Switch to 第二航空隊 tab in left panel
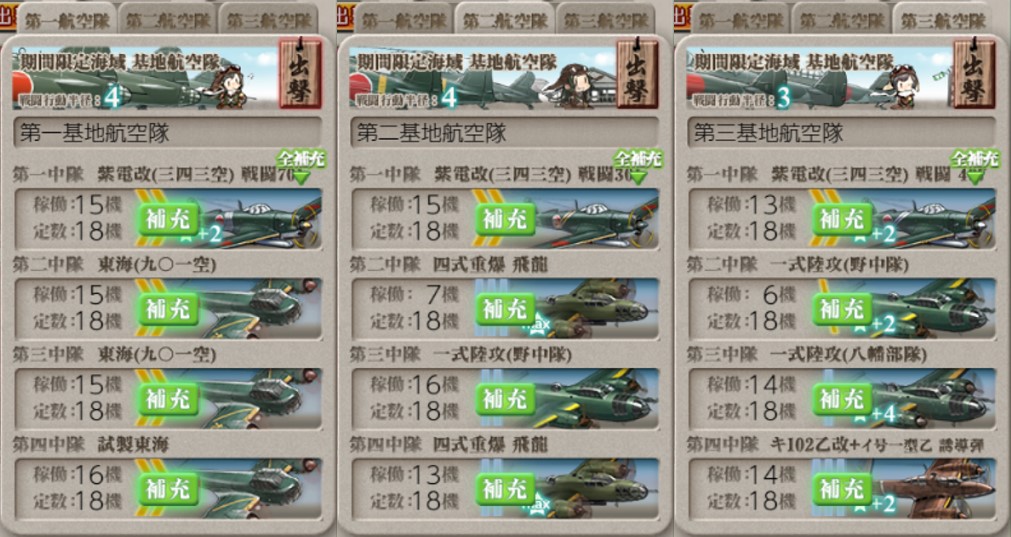This screenshot has height=537, width=1011. (x=166, y=19)
